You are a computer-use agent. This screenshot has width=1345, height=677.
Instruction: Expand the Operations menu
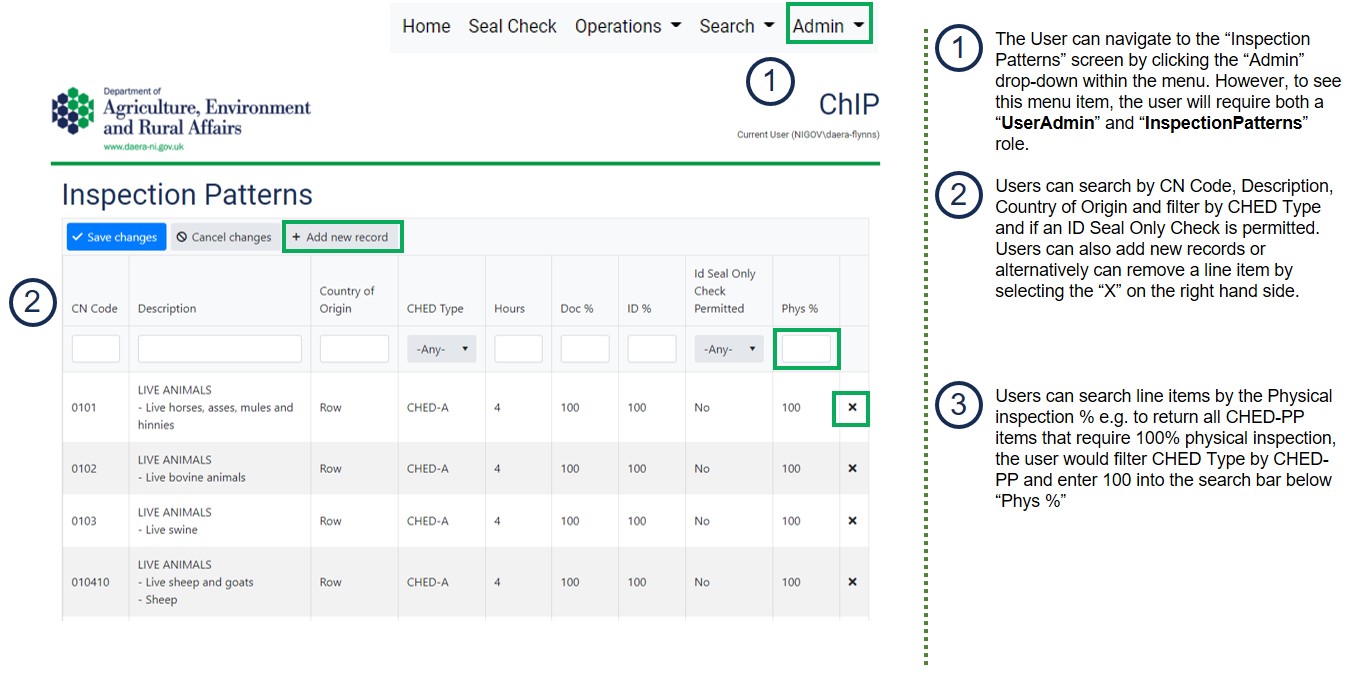click(x=627, y=26)
